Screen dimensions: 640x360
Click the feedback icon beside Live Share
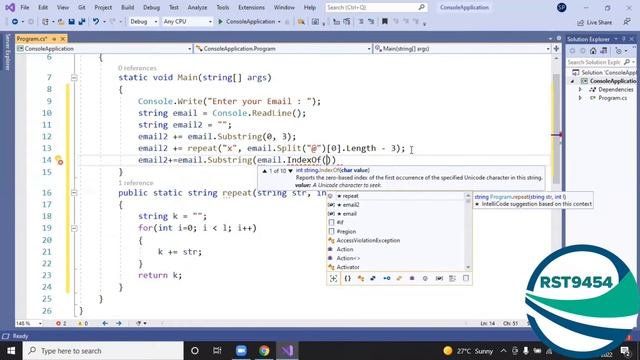[x=627, y=22]
